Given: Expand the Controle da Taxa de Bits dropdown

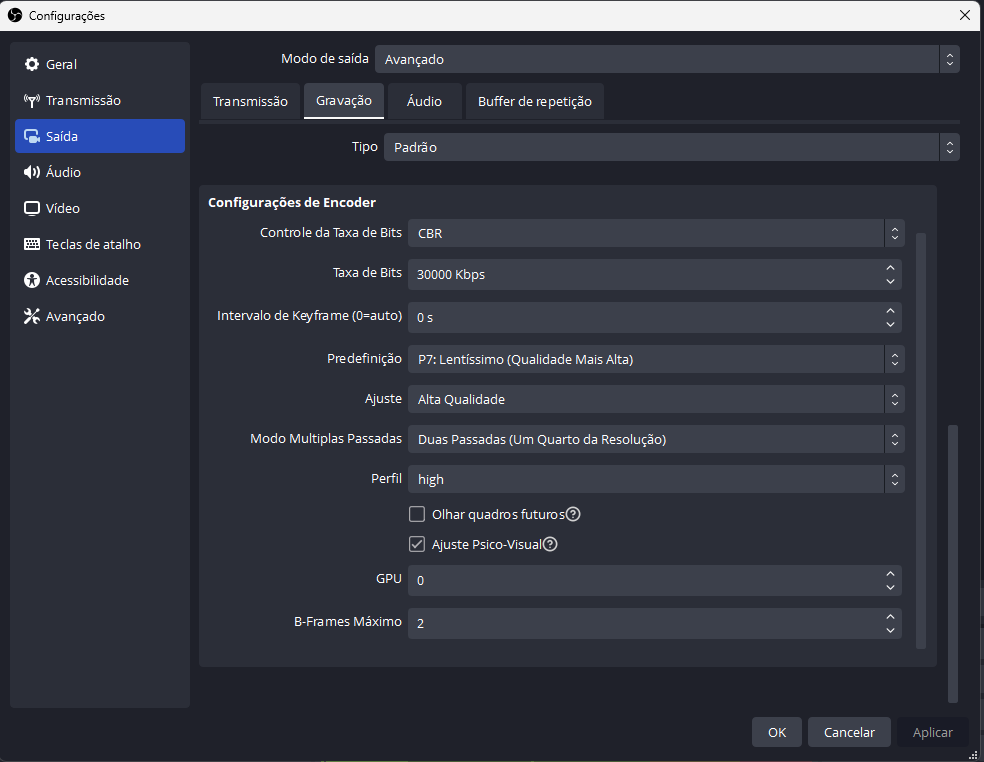Looking at the screenshot, I should click(x=656, y=233).
